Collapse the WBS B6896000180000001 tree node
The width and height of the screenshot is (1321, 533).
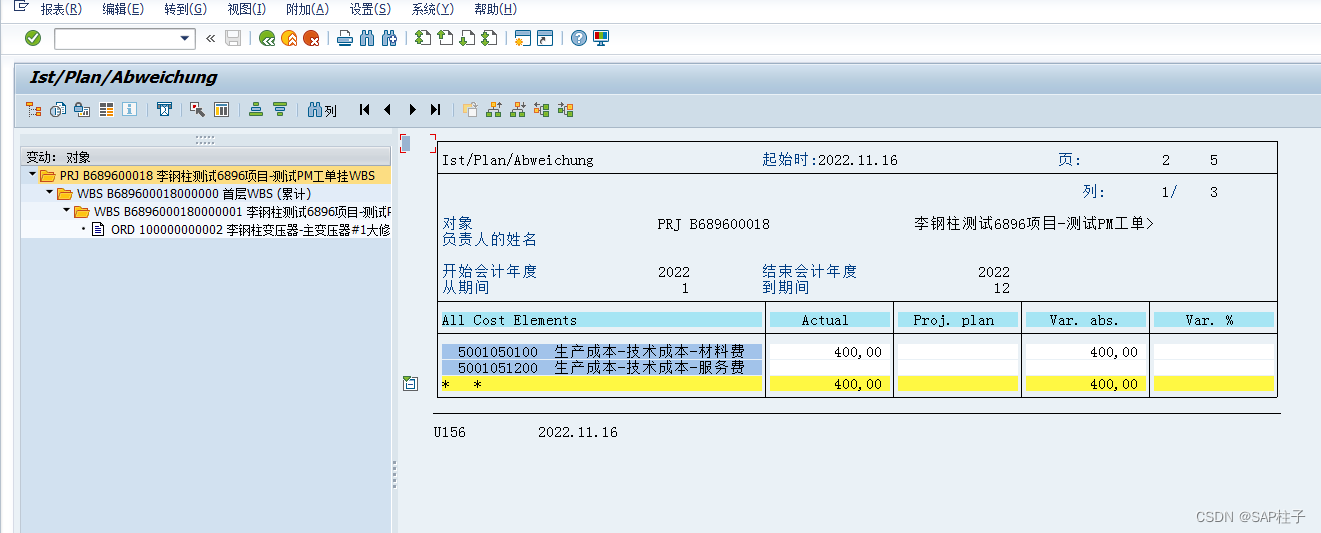[66, 211]
